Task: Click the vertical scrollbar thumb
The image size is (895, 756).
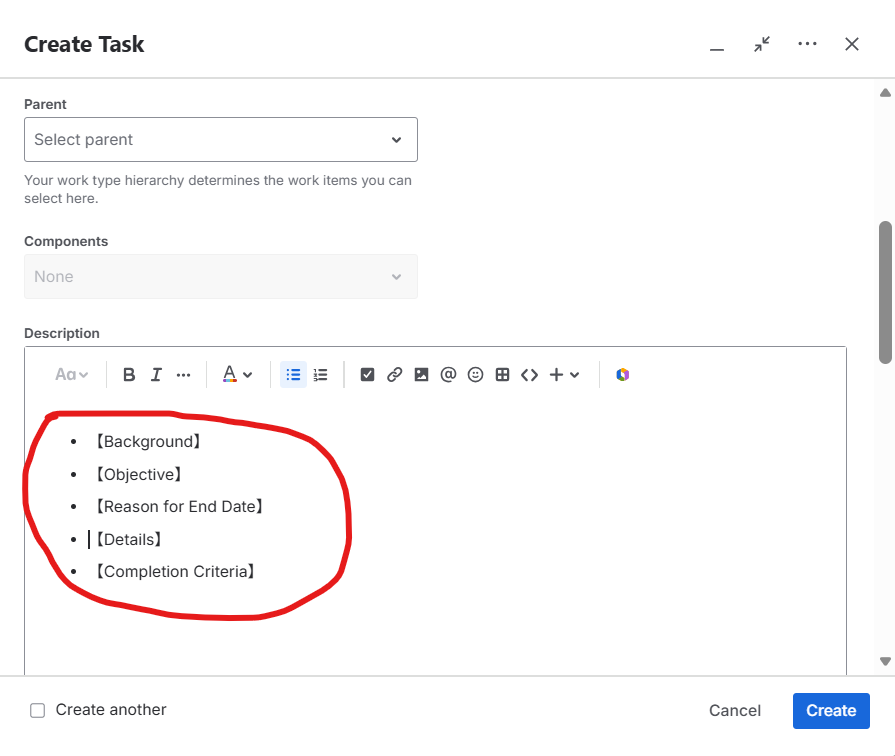Action: tap(885, 292)
